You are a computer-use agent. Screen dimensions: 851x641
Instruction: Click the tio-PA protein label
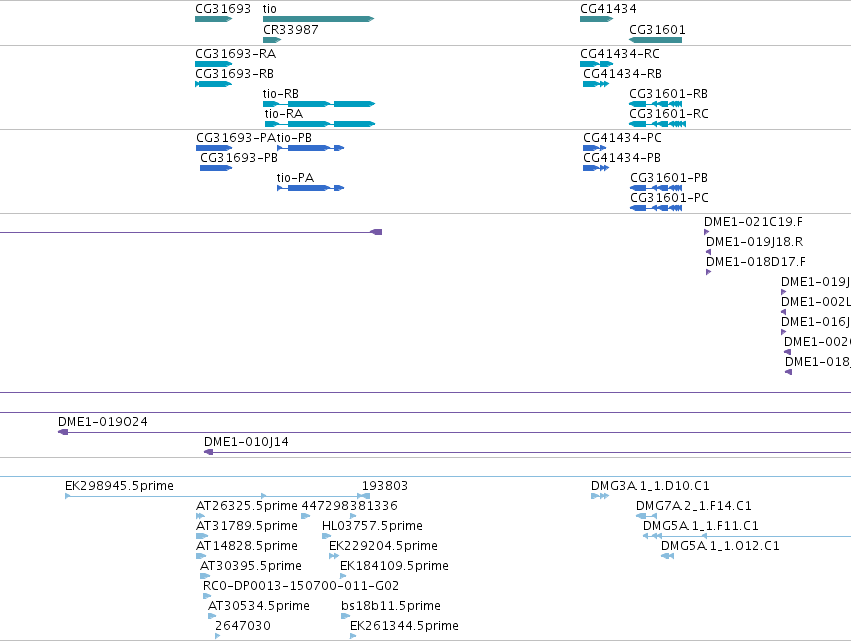coord(295,178)
